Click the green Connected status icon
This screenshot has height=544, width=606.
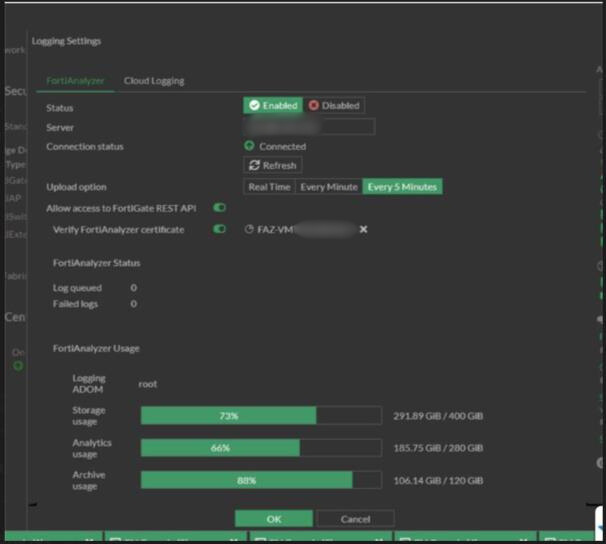[x=249, y=146]
